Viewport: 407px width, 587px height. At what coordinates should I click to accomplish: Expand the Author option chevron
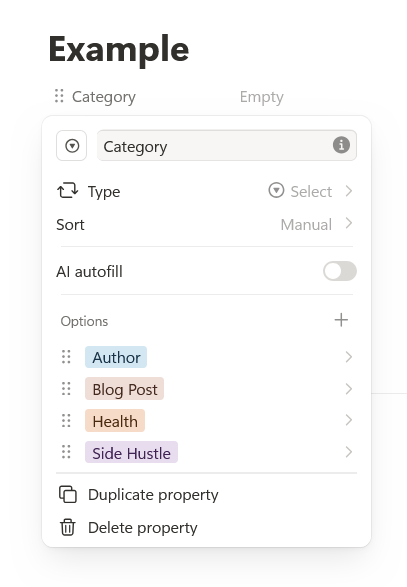(349, 357)
